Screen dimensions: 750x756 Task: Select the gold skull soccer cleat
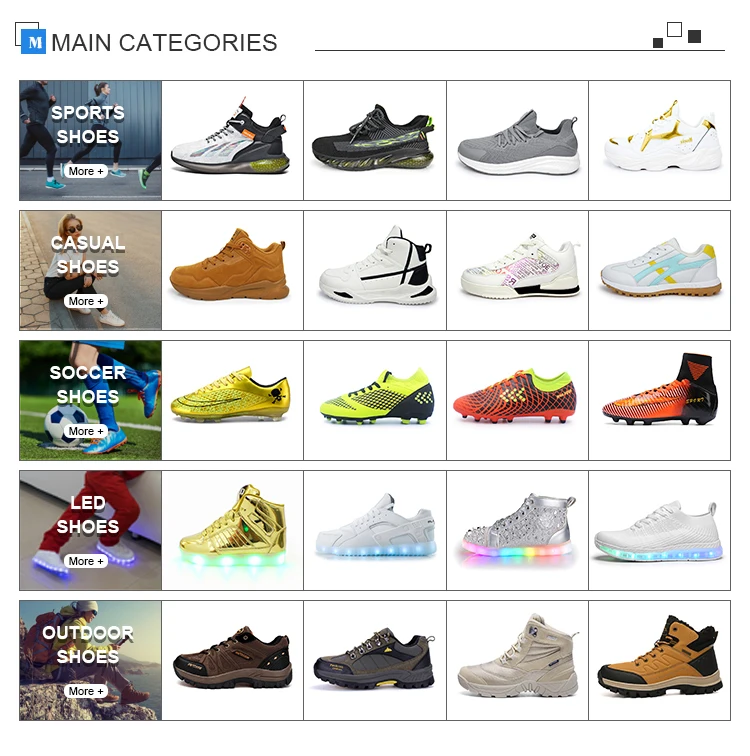232,394
